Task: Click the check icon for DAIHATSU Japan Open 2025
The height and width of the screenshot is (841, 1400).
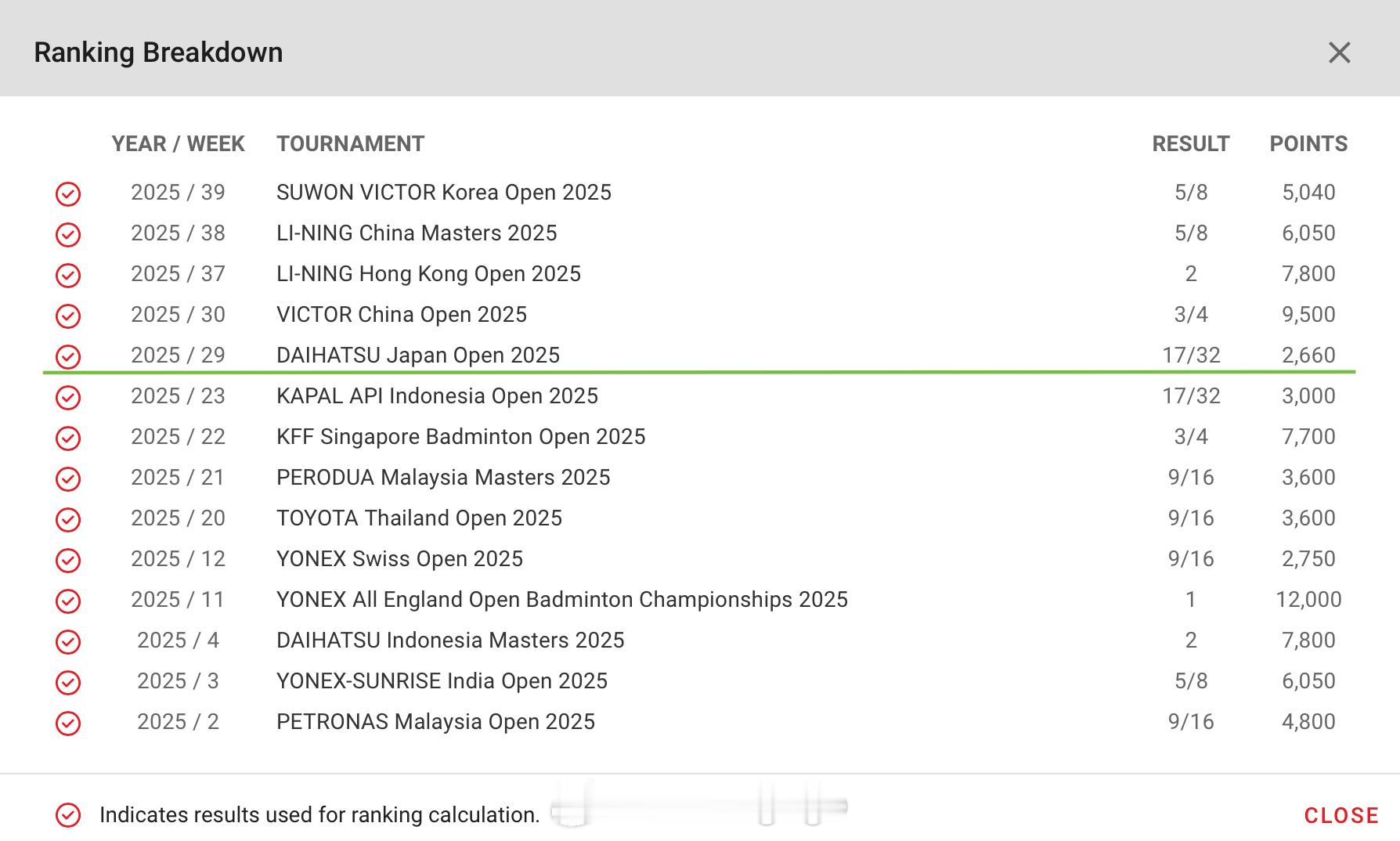Action: pos(68,356)
